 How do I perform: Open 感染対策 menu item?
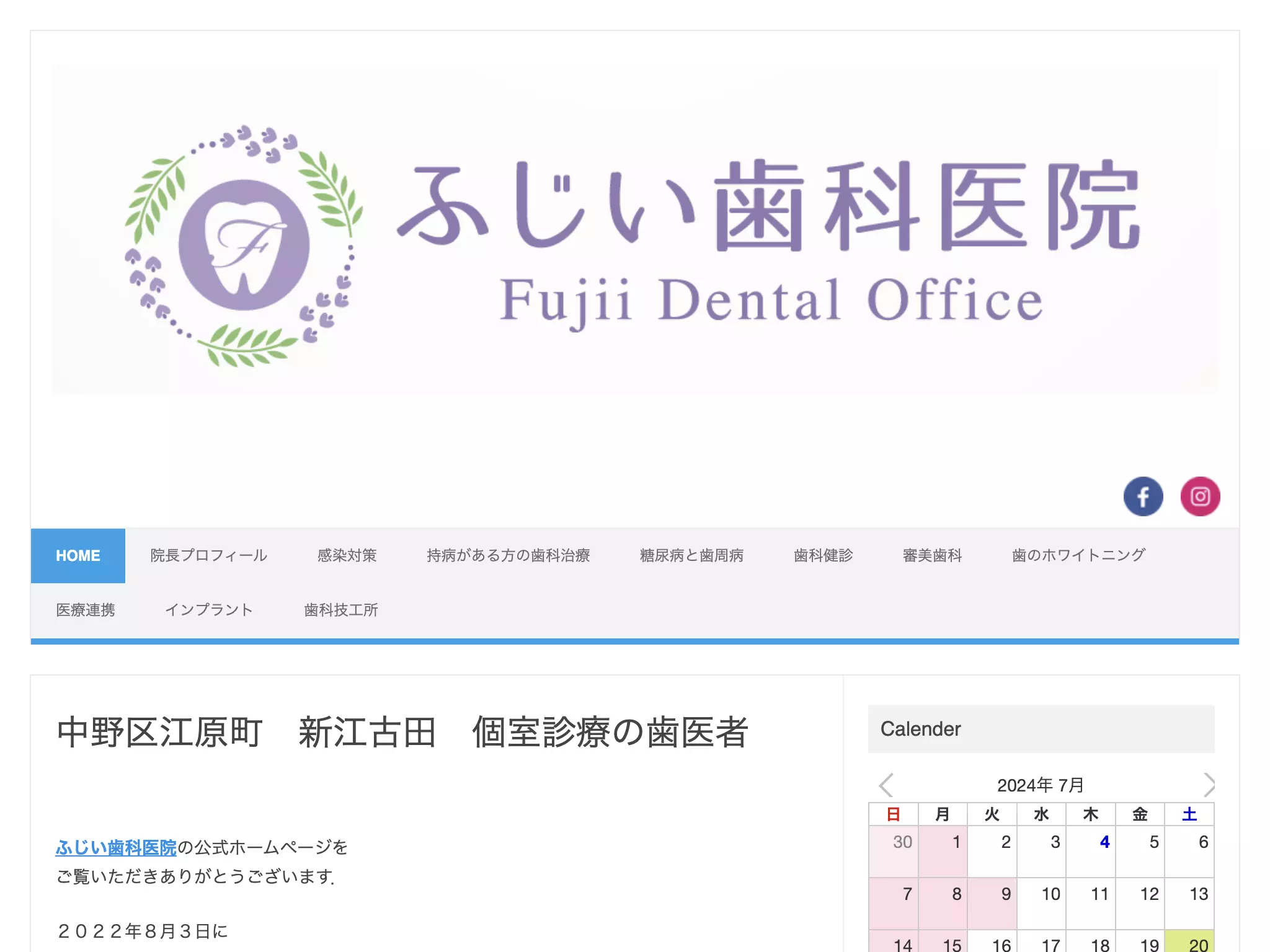tap(347, 555)
